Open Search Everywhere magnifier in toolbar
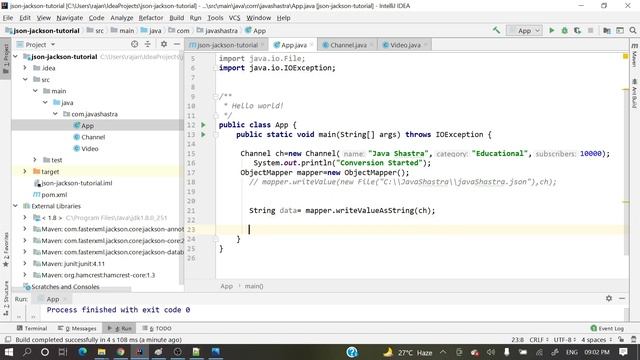The height and width of the screenshot is (360, 640). [x=633, y=30]
